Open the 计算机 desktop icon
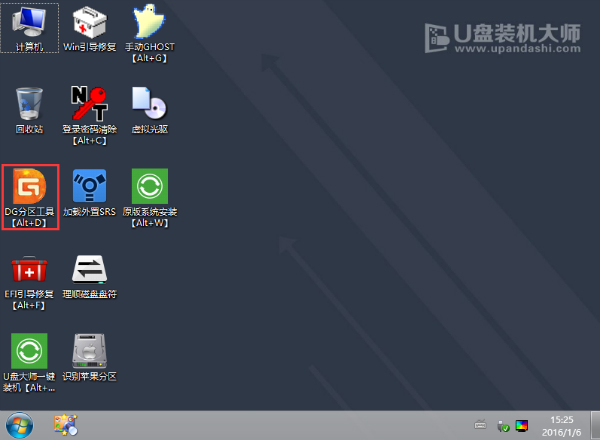Image resolution: width=600 pixels, height=440 pixels. point(29,28)
